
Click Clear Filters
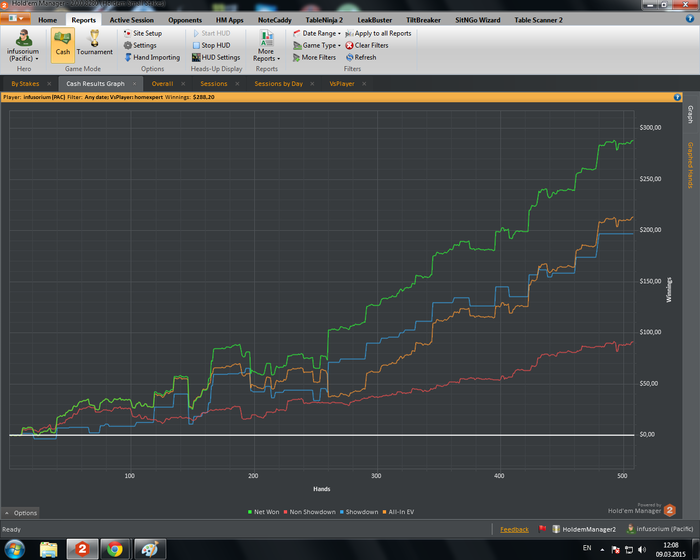pos(367,45)
